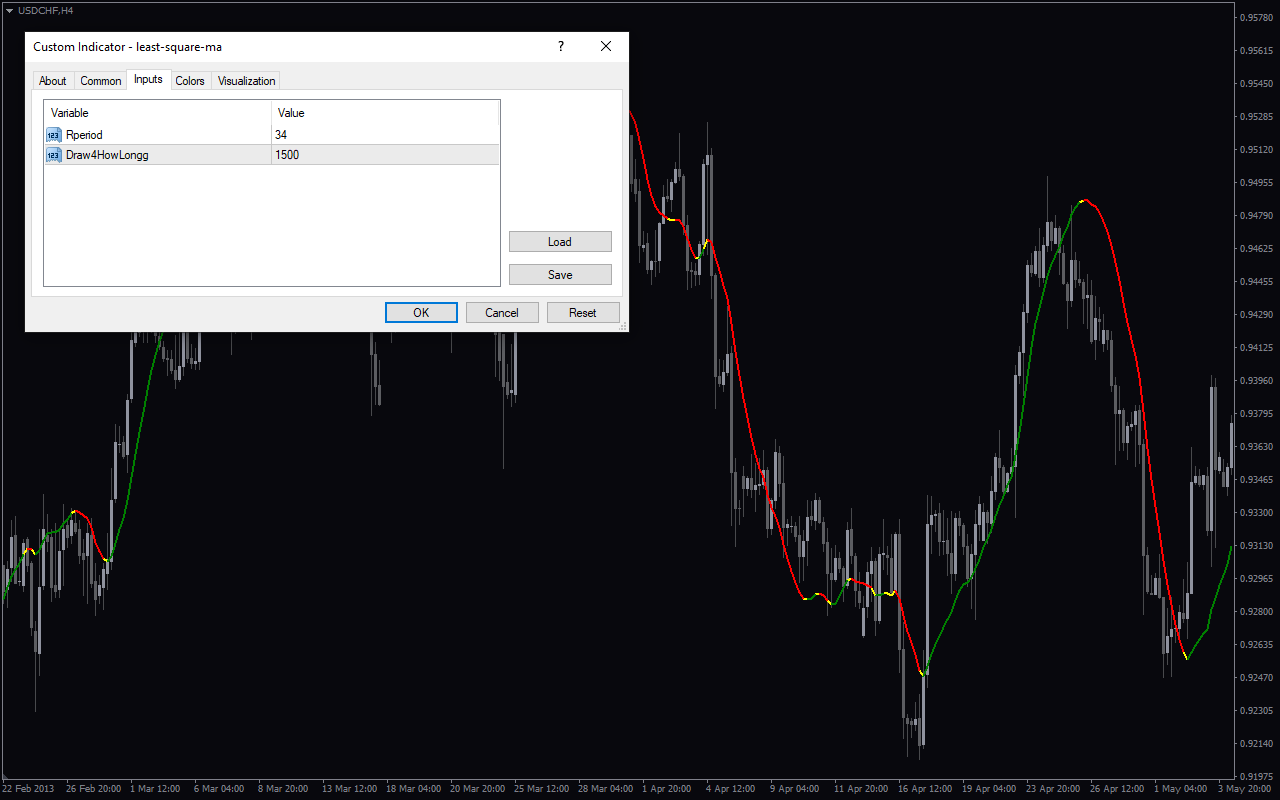Click the Load button
This screenshot has width=1280, height=800.
pyautogui.click(x=560, y=242)
